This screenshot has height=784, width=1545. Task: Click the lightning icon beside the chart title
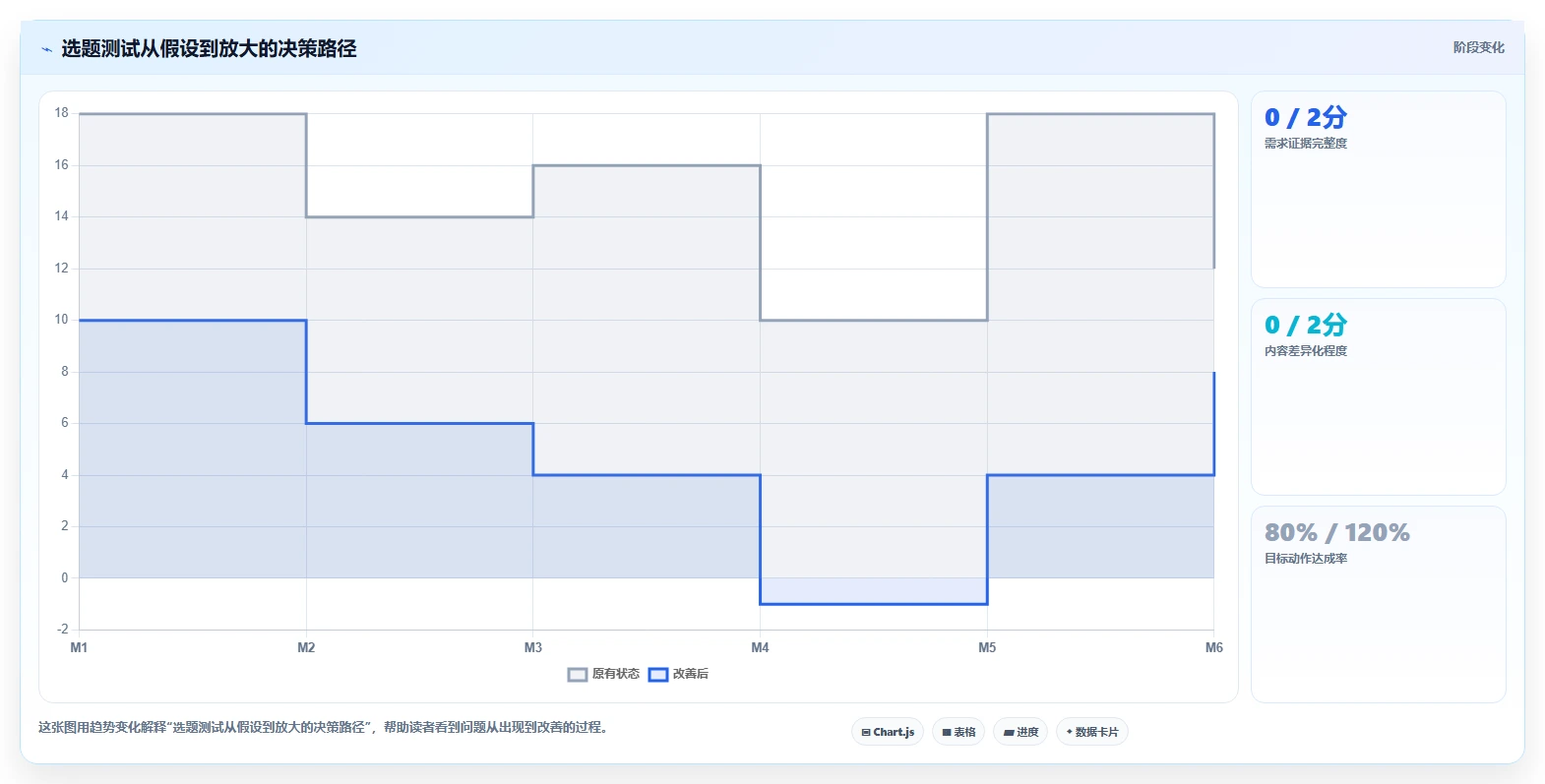point(46,49)
